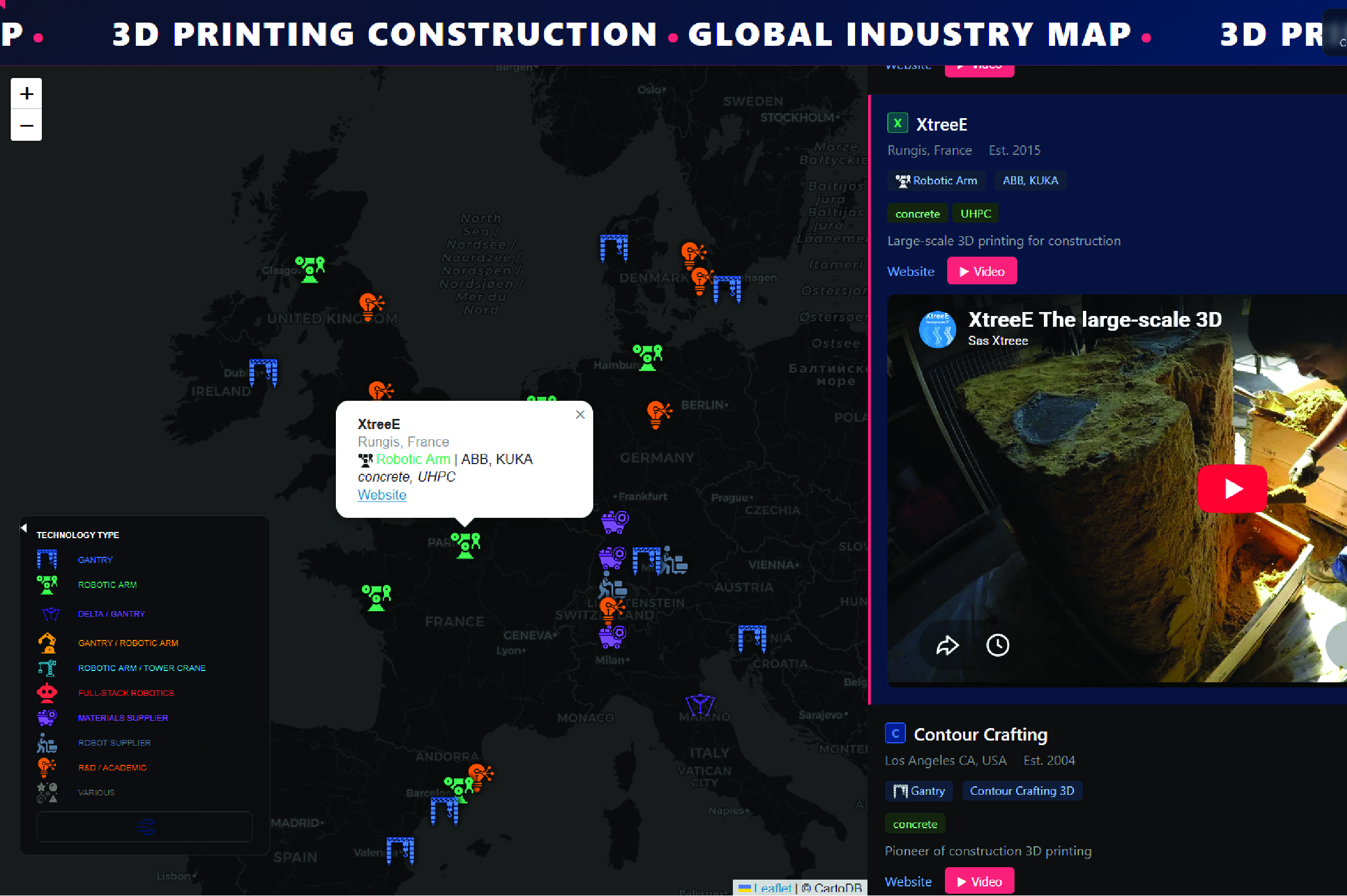The width and height of the screenshot is (1347, 896).
Task: Select gantry marker below Barcelona
Action: pyautogui.click(x=444, y=811)
